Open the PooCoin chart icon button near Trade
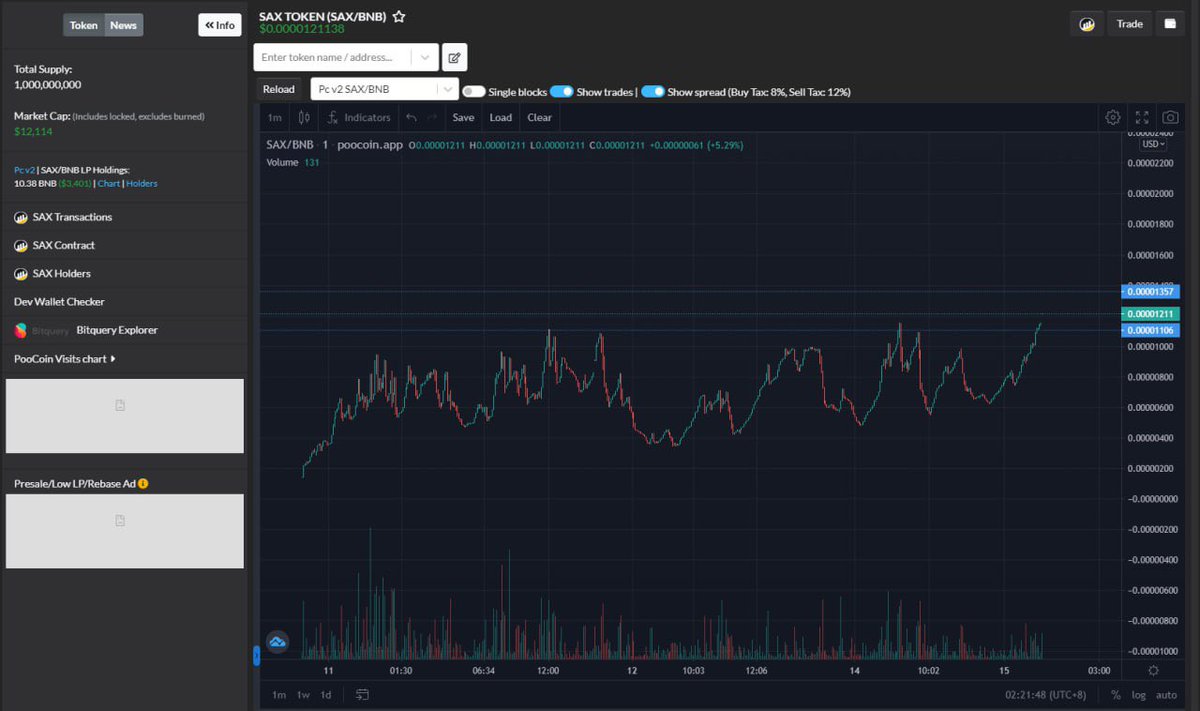 (1086, 24)
